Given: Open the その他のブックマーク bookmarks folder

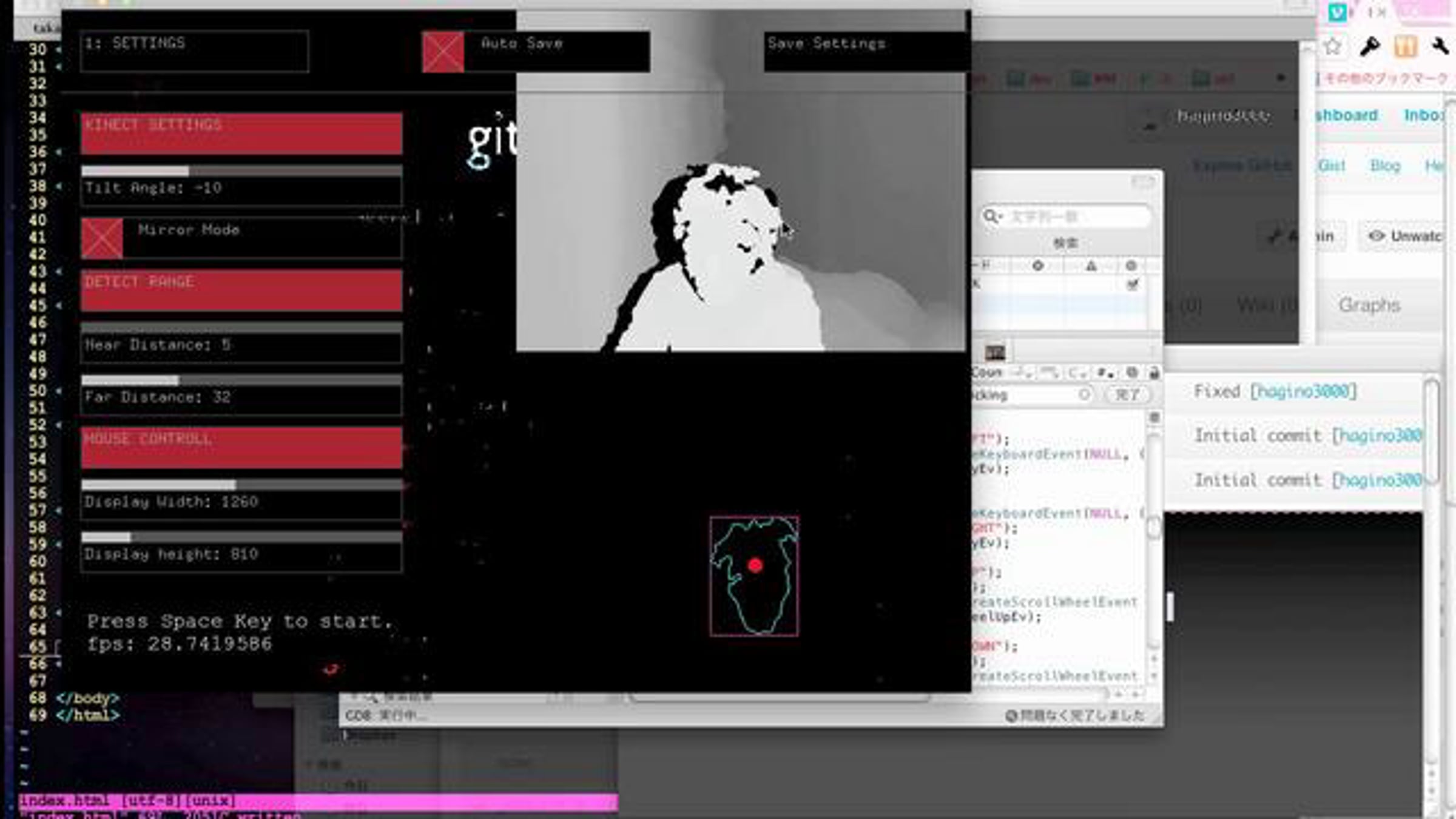Looking at the screenshot, I should (x=1386, y=78).
